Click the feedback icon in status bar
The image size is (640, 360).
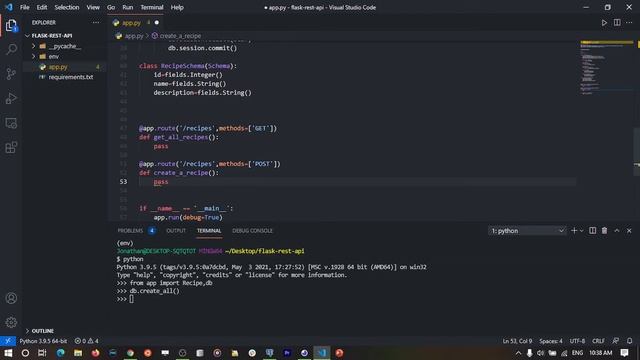tap(616, 341)
